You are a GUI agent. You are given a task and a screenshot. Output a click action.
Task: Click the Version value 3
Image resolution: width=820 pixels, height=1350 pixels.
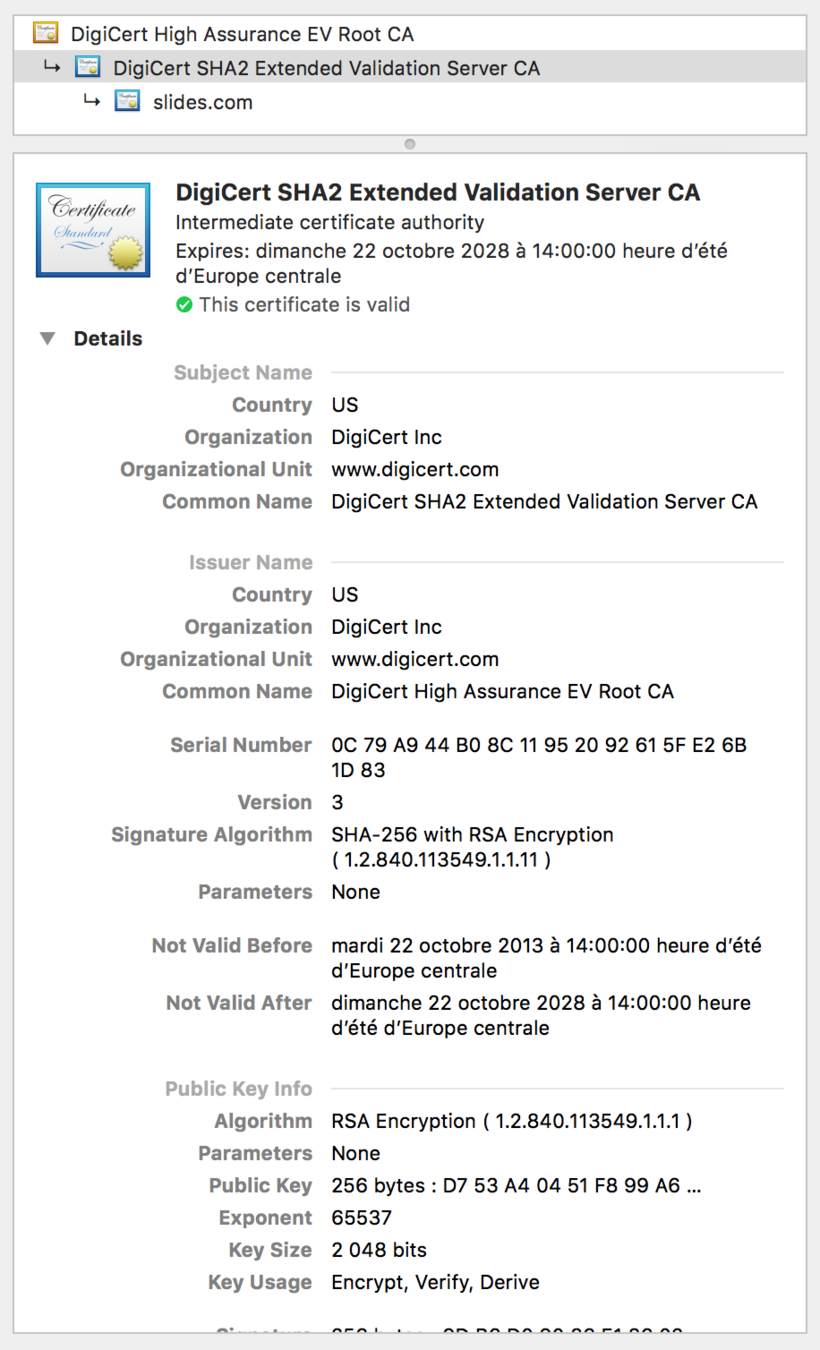(337, 802)
